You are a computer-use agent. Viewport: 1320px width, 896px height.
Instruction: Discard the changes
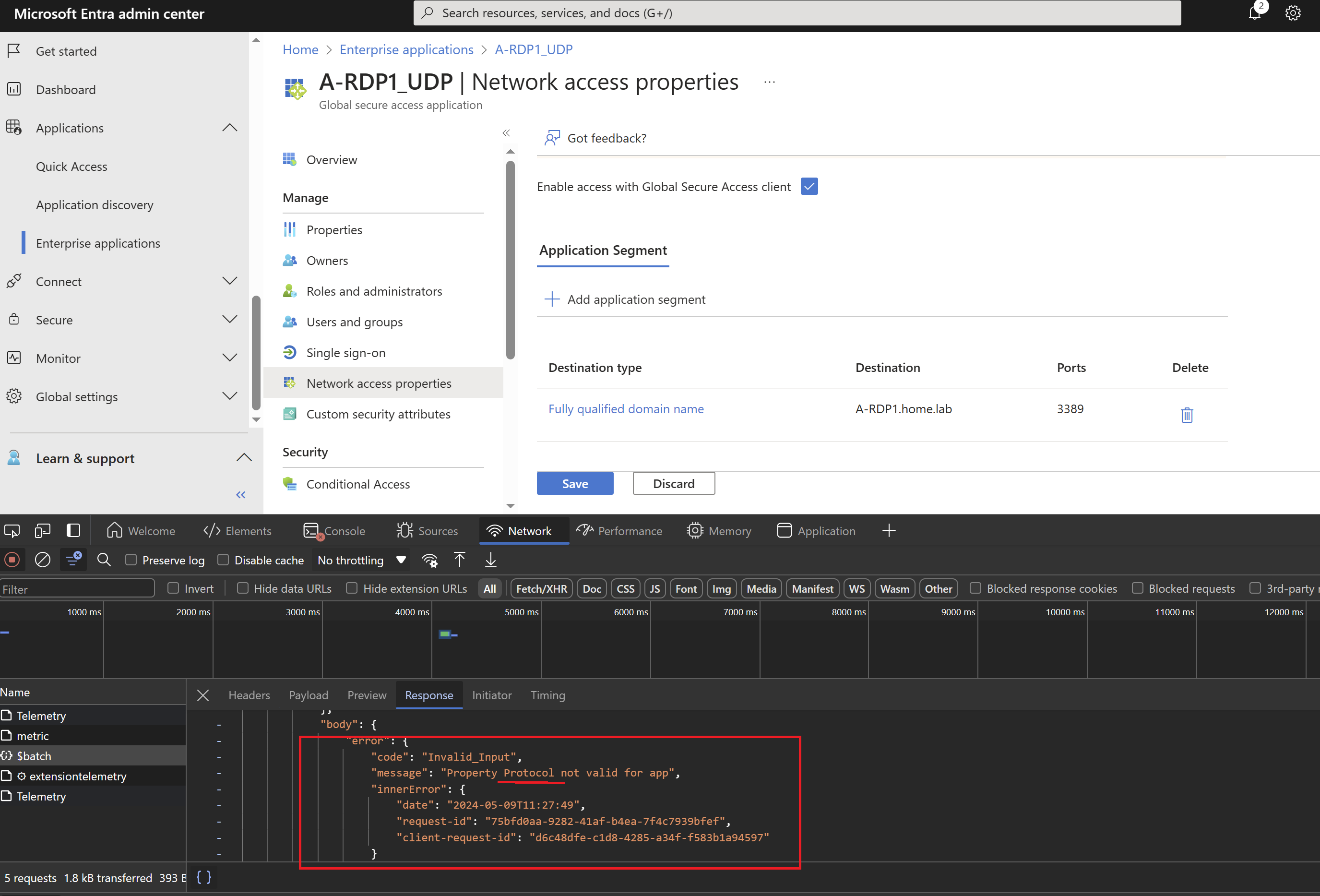[674, 483]
